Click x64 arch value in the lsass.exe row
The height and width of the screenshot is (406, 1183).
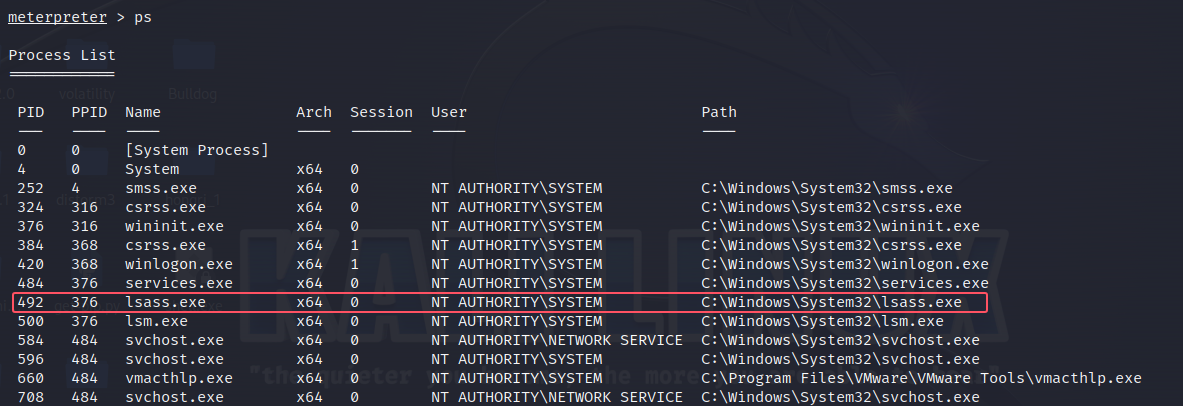coord(309,302)
